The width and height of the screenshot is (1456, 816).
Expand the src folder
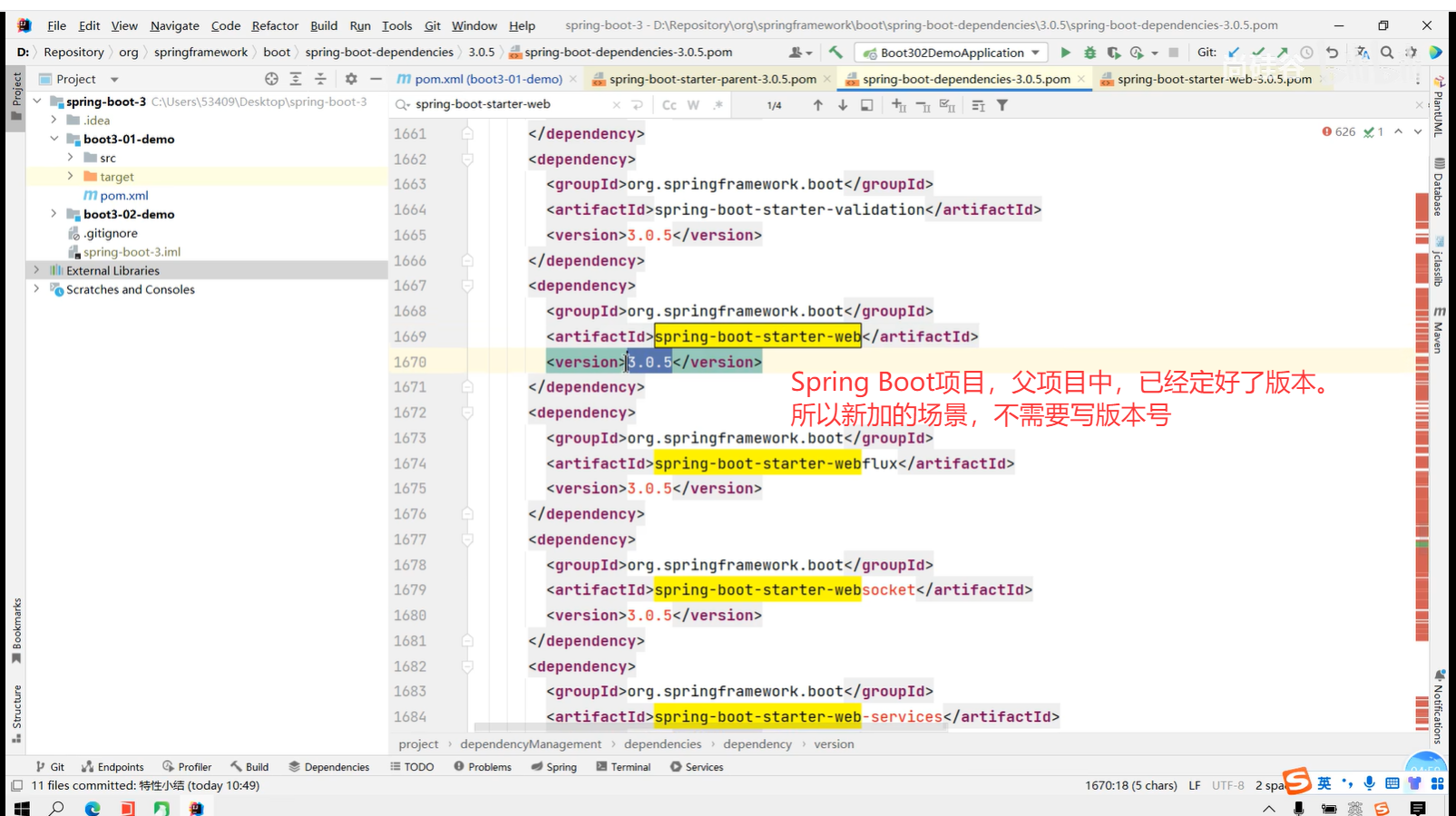[x=71, y=158]
